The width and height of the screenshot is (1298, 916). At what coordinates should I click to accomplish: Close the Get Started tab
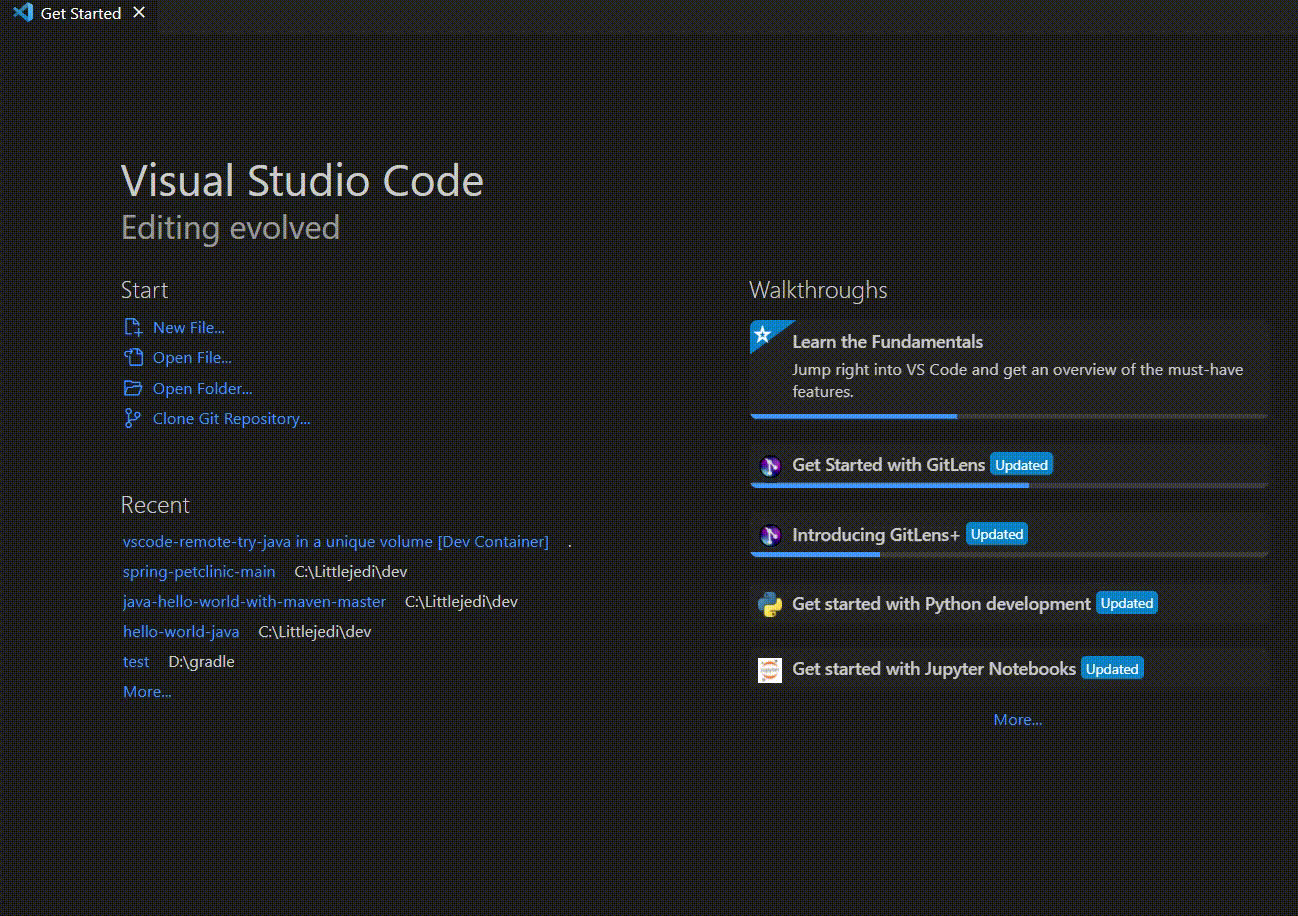tap(139, 13)
